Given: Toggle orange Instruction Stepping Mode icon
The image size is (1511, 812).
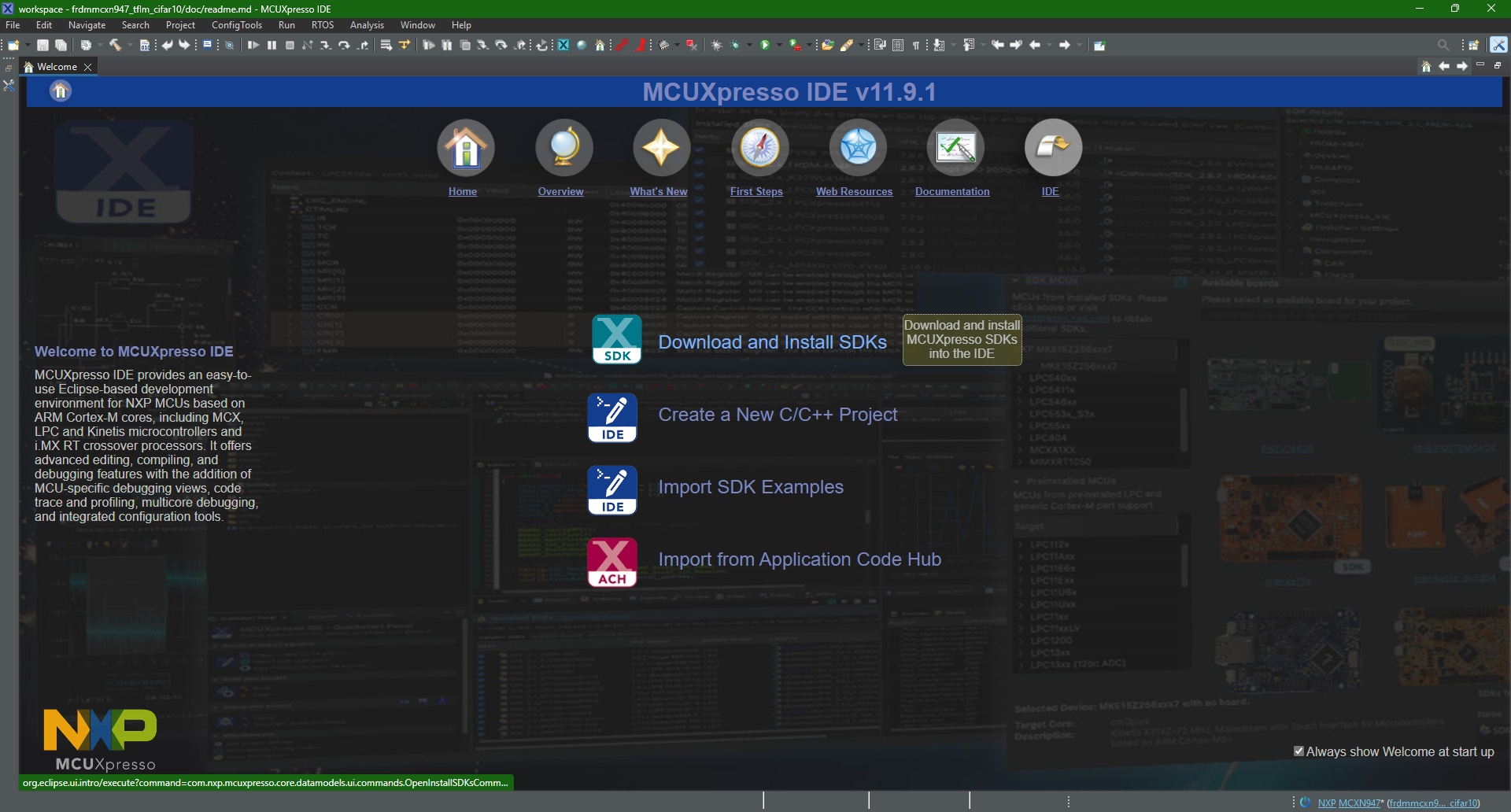Looking at the screenshot, I should tap(405, 45).
